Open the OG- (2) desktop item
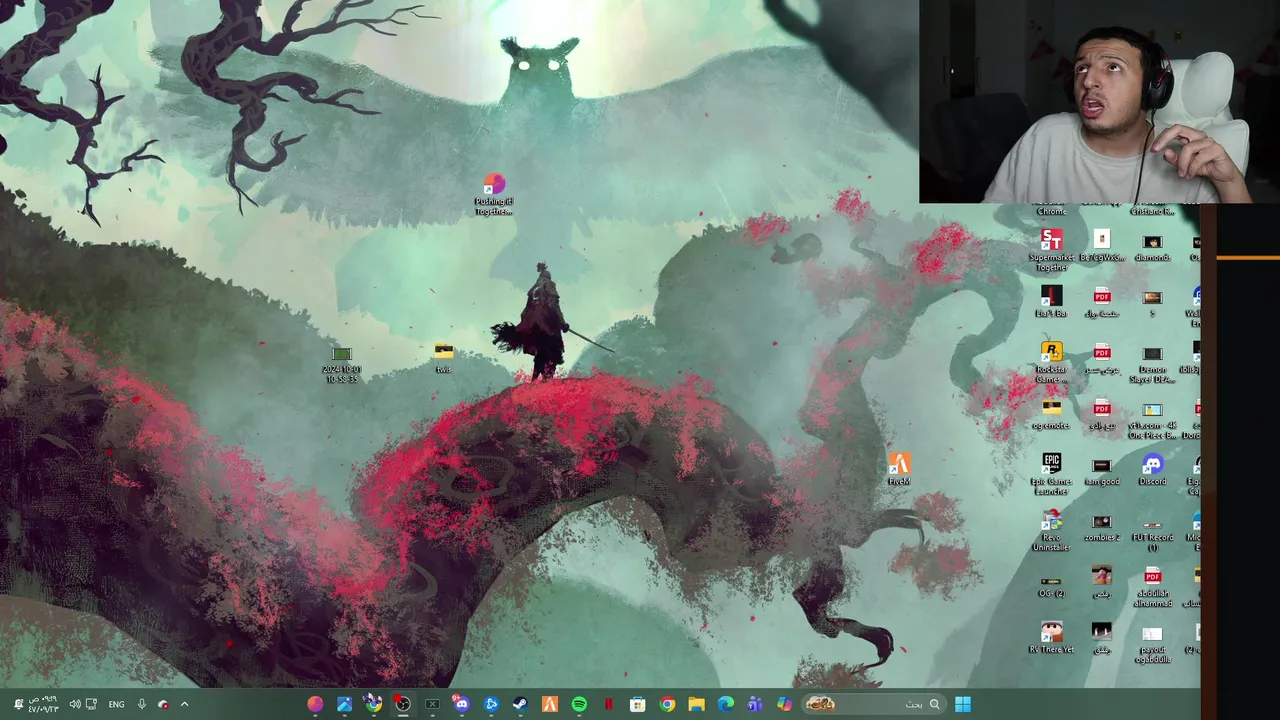The height and width of the screenshot is (720, 1280). pos(1051,586)
